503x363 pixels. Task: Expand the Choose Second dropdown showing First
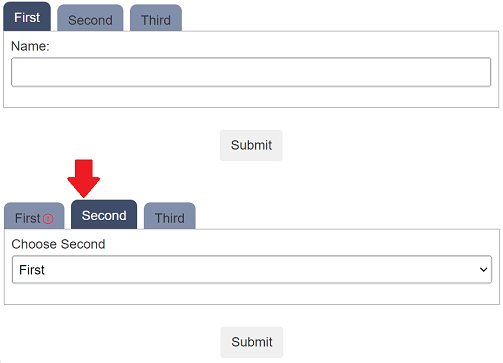252,269
